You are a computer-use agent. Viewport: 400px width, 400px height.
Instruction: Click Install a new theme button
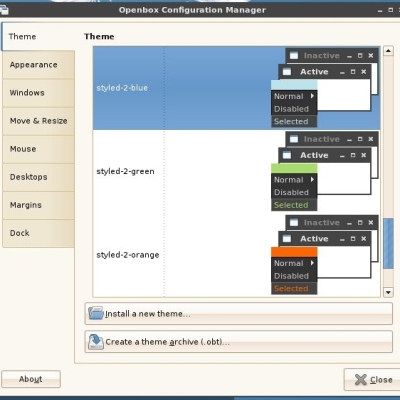point(239,314)
